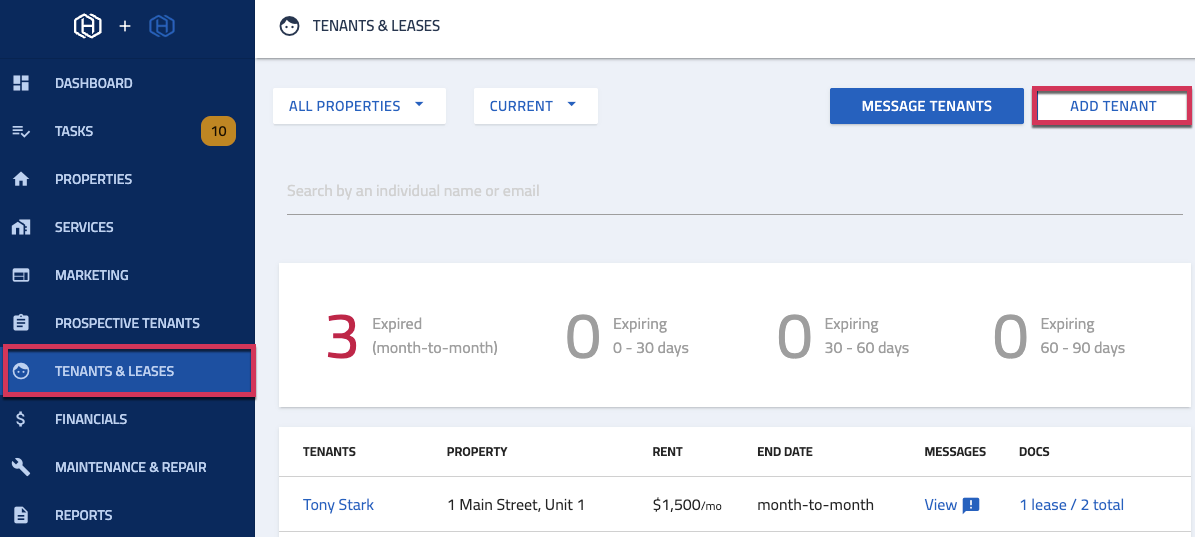The image size is (1195, 537).
Task: Click the Financials dollar sign icon
Action: (21, 419)
